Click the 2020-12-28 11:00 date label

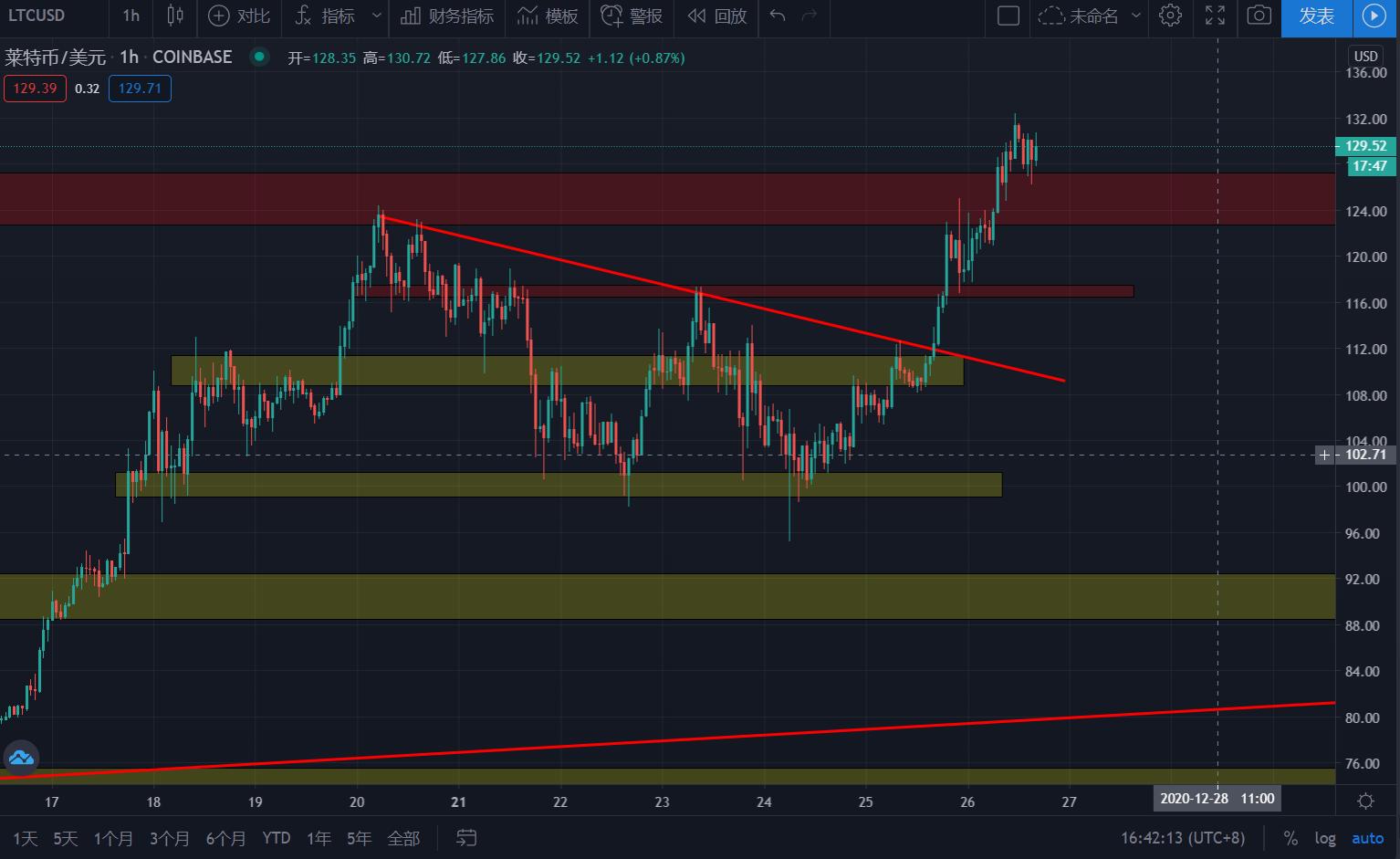(x=1217, y=799)
